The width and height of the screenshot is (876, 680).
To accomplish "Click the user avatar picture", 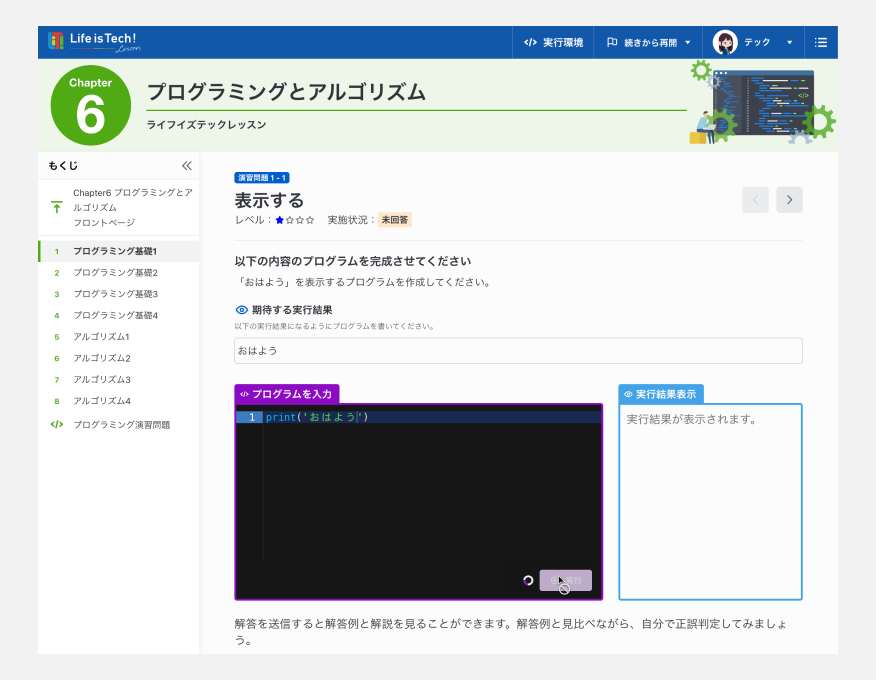I will (725, 42).
